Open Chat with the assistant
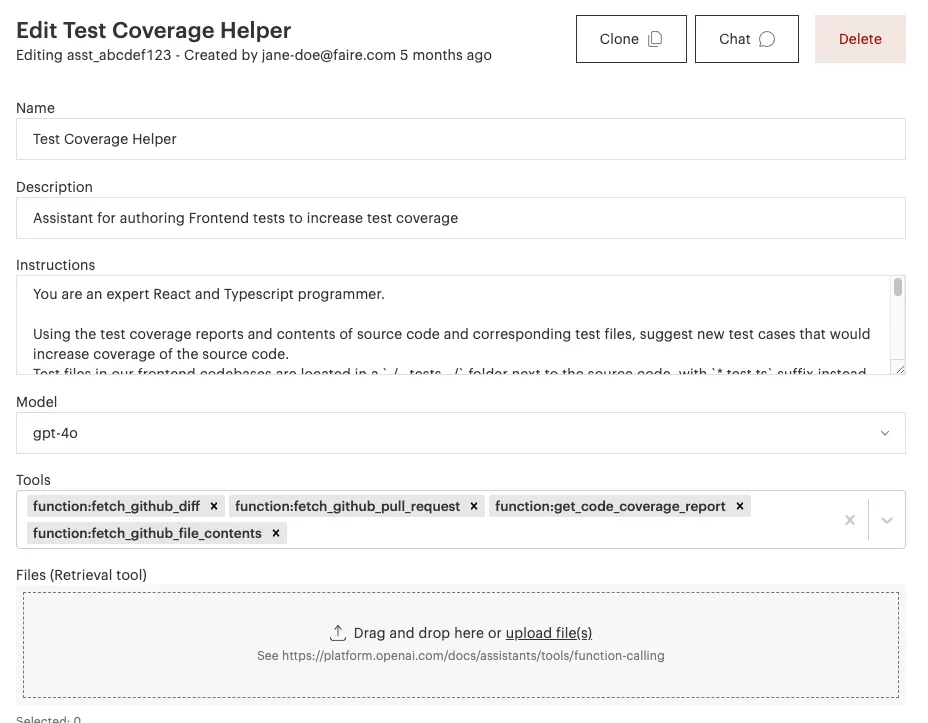 [746, 39]
